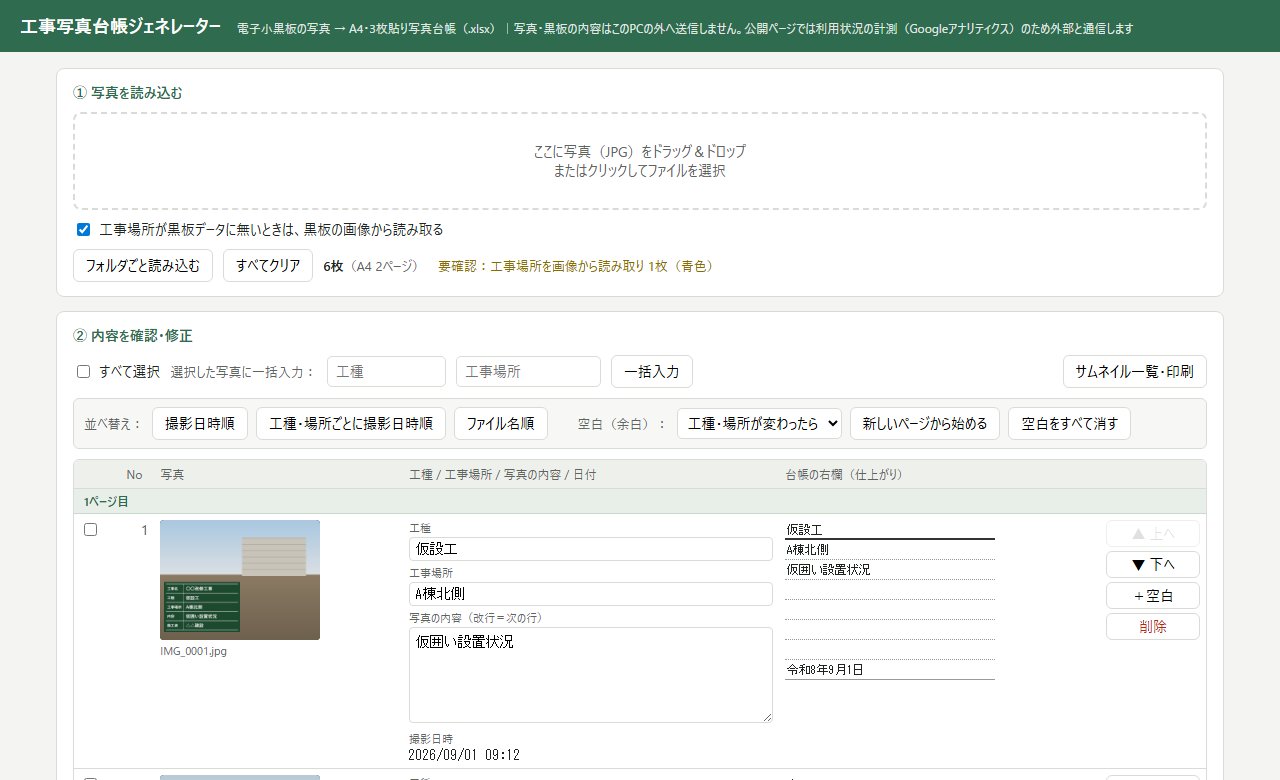Click the ① 写真を読み込む heading
Screen dimensions: 1280x780
click(128, 93)
